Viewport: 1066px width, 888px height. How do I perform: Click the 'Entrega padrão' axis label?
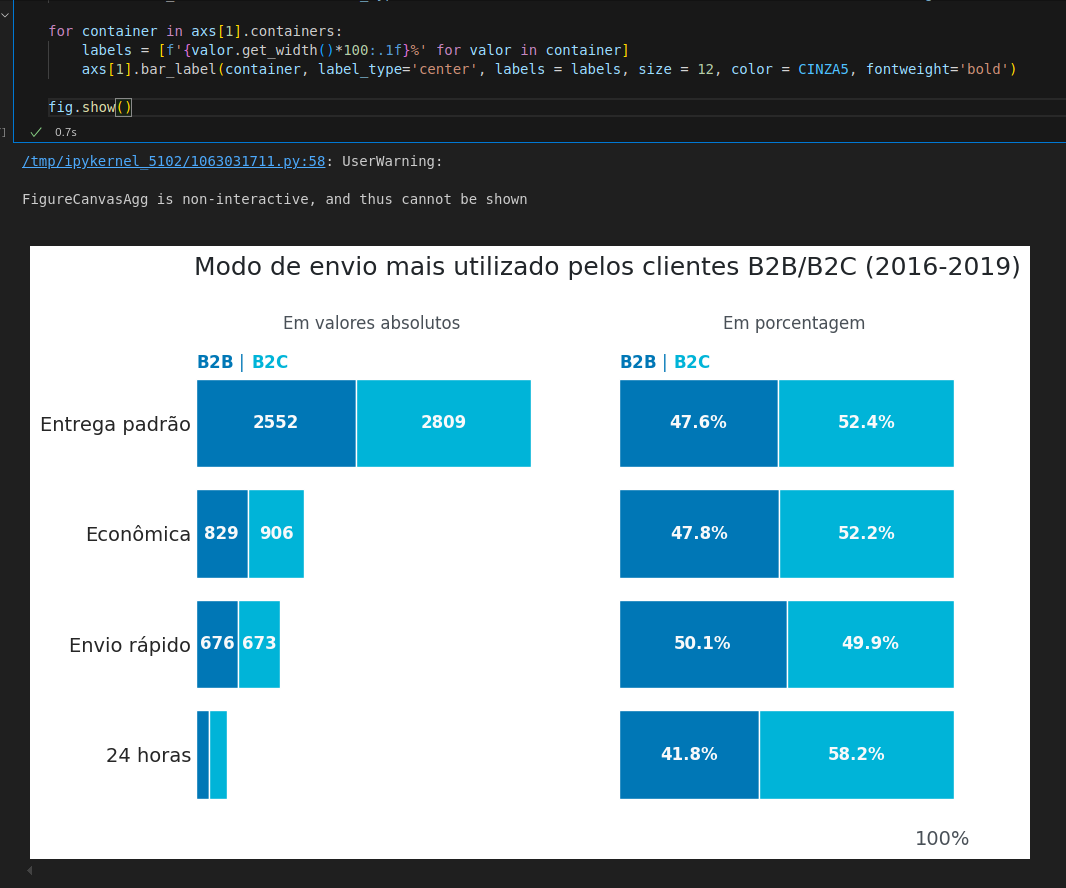tap(115, 424)
